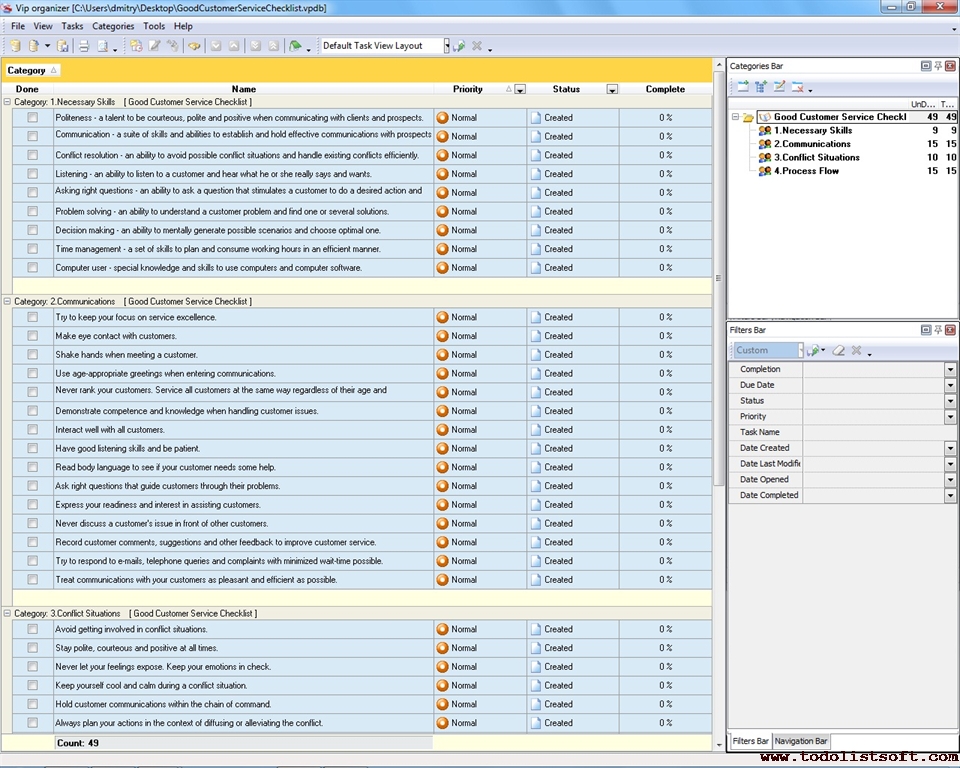The width and height of the screenshot is (960, 768).
Task: Check off 'Stay polite, courteous and positive' task
Action: point(33,648)
